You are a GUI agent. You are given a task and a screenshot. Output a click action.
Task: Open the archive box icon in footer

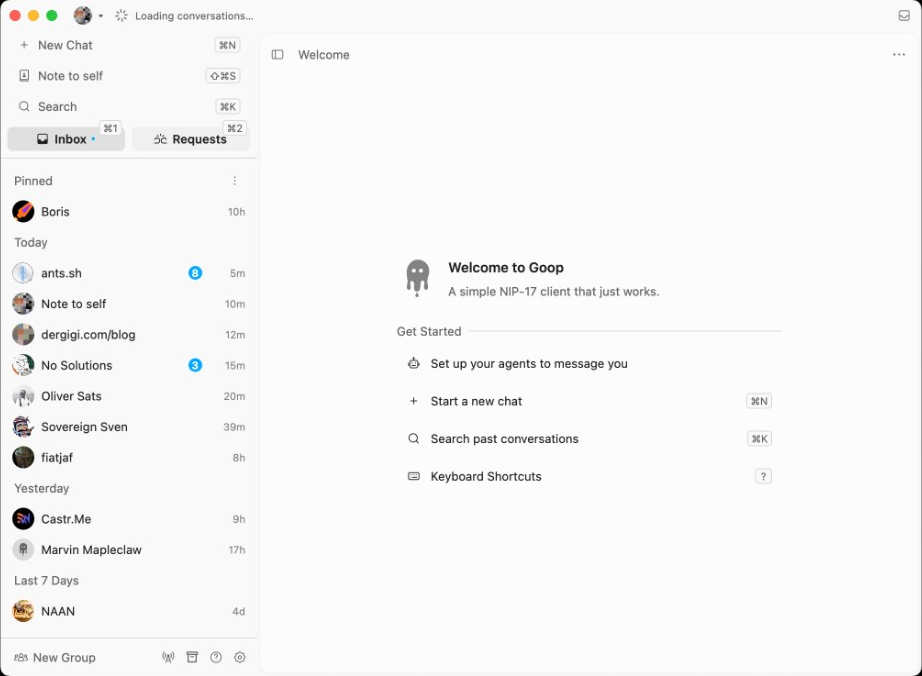click(192, 657)
